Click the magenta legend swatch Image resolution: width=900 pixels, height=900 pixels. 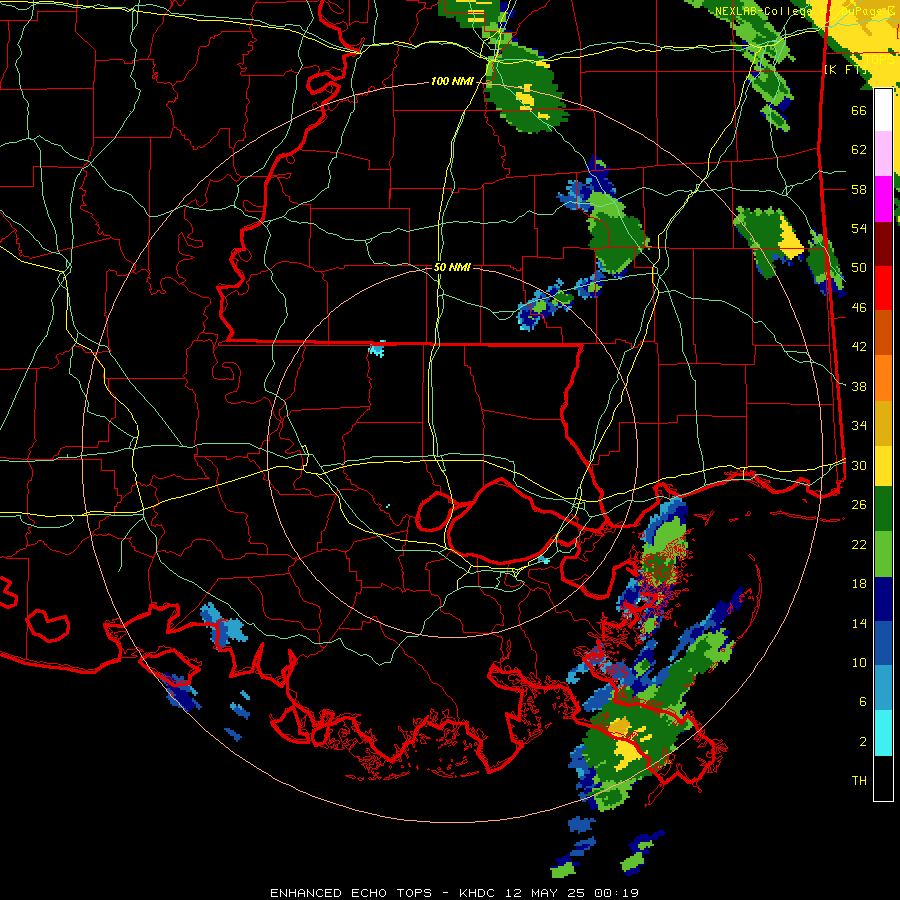[x=883, y=199]
